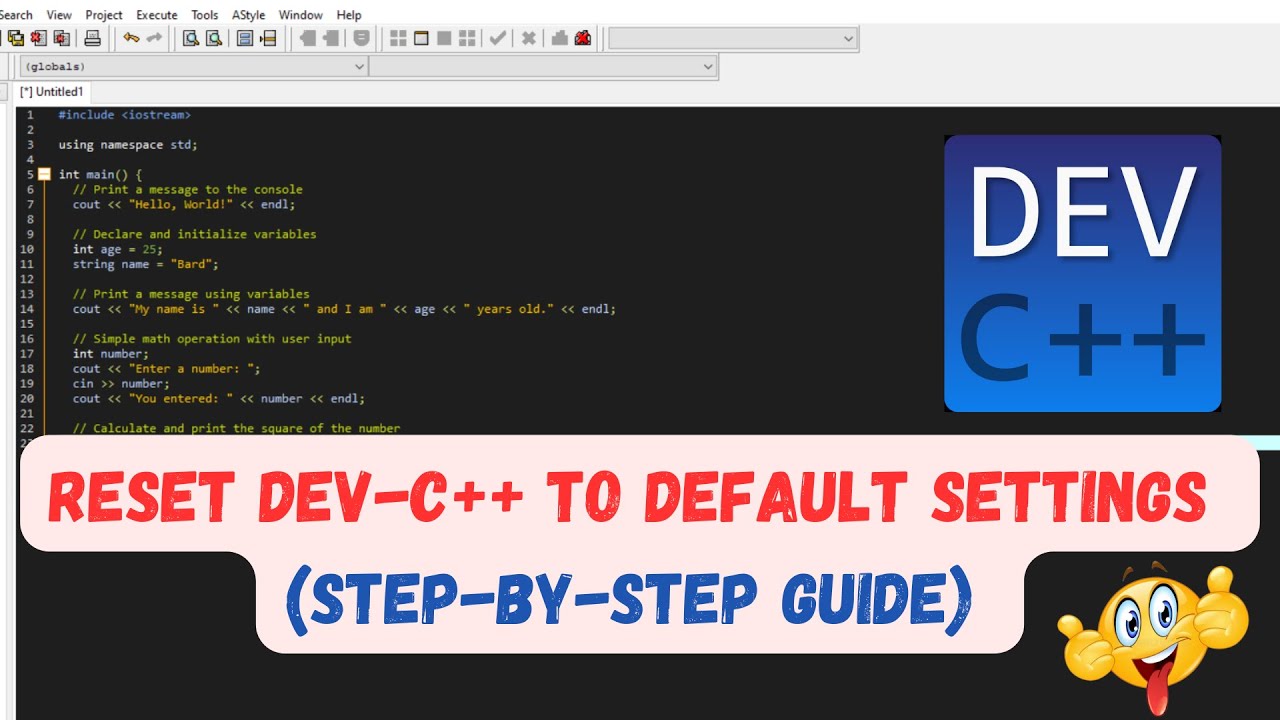This screenshot has height=720, width=1280.
Task: Open the Help menu
Action: pyautogui.click(x=349, y=15)
